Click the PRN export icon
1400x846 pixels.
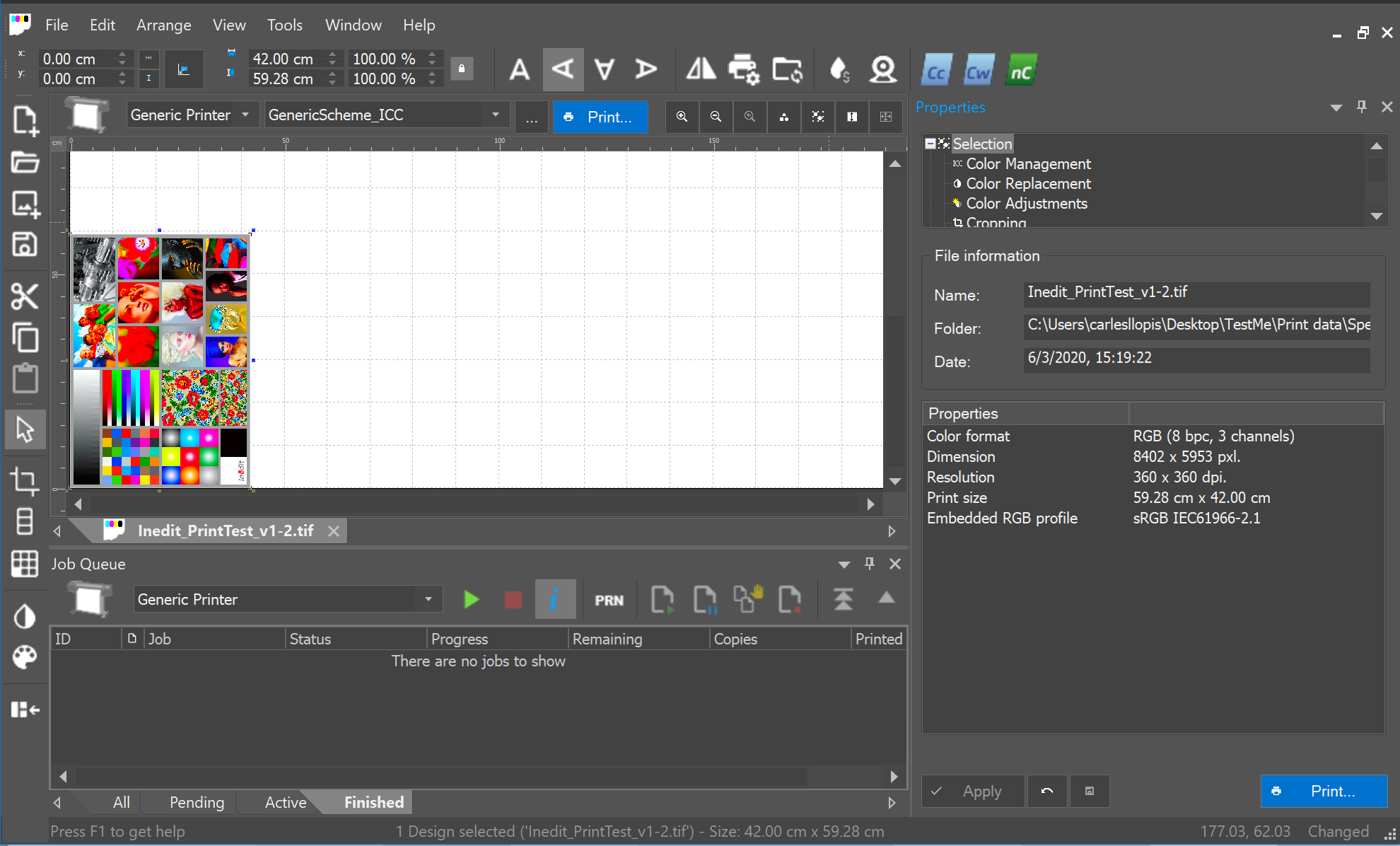click(x=609, y=600)
